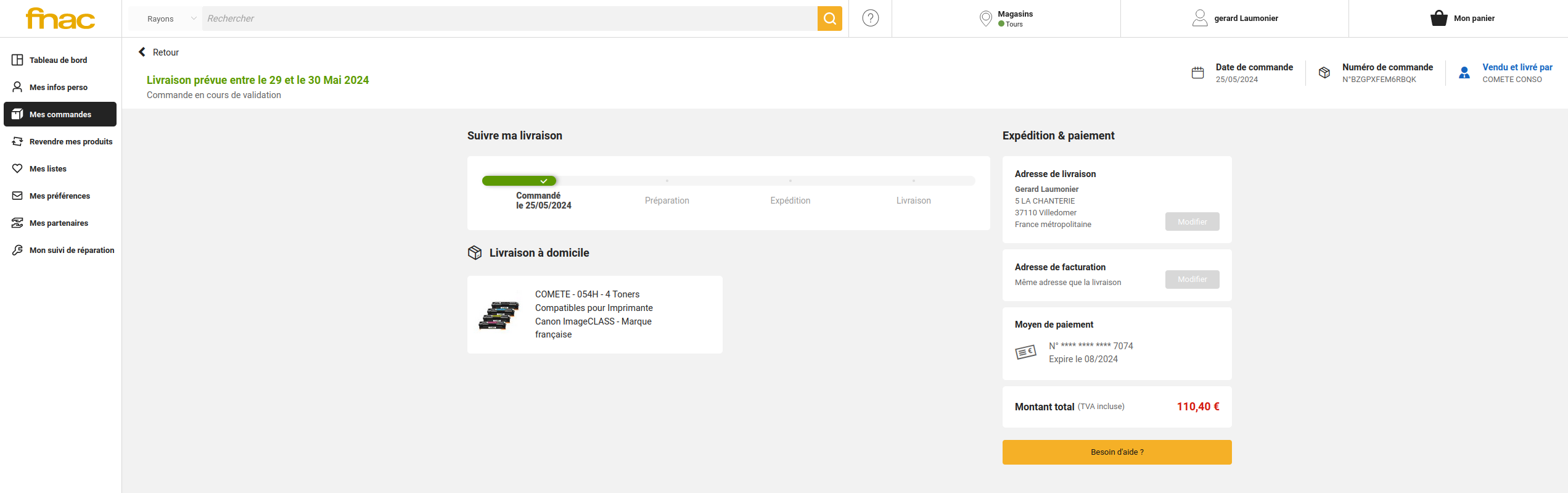Open the user account profile icon

(x=1199, y=19)
